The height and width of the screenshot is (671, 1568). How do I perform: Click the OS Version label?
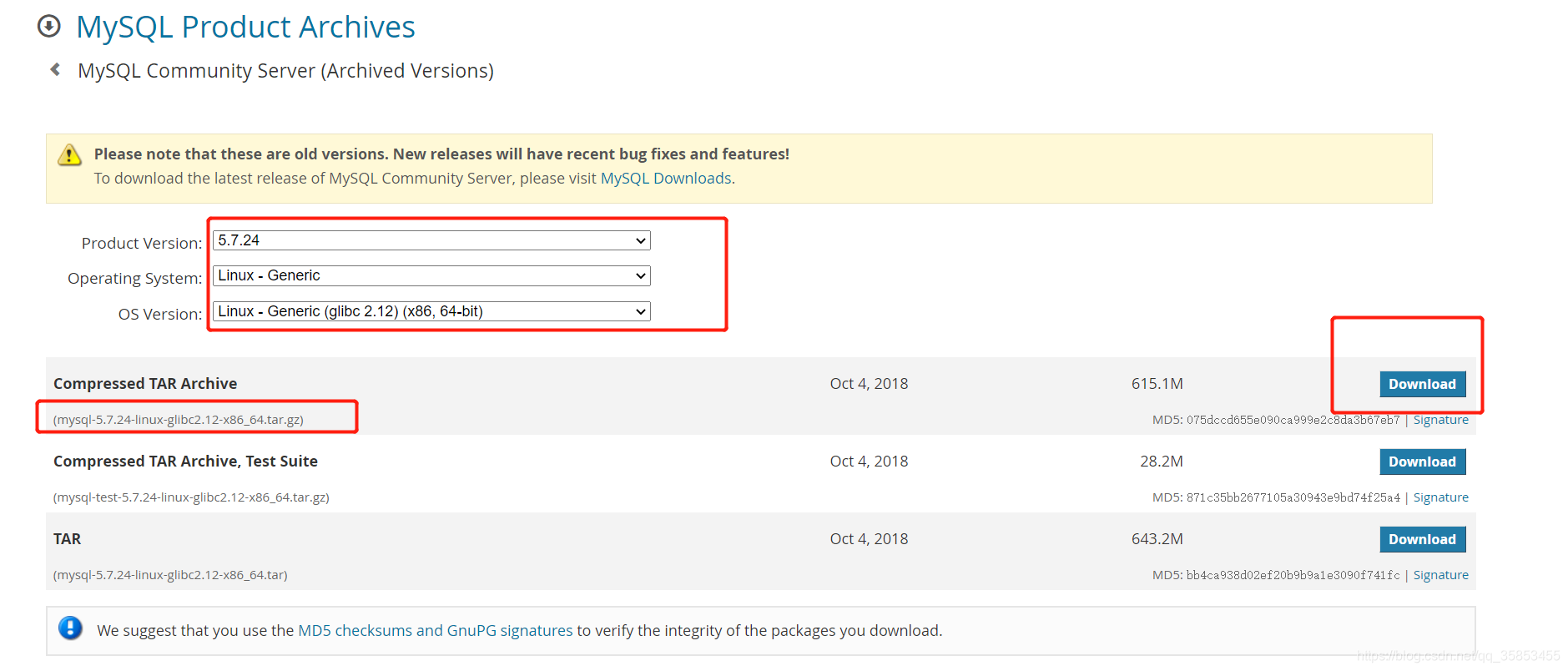pyautogui.click(x=160, y=315)
